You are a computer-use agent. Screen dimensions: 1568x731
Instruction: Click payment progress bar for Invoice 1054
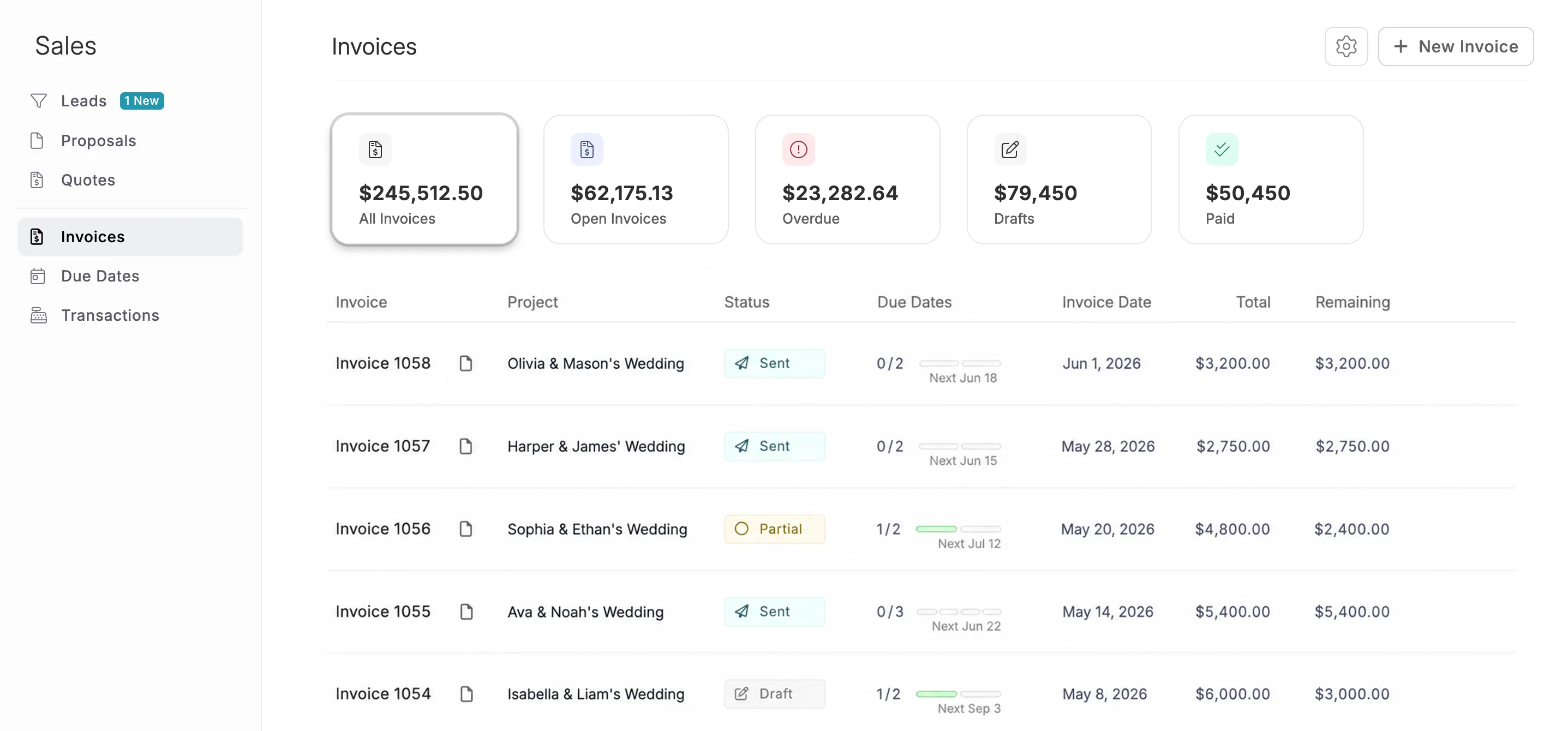tap(958, 694)
